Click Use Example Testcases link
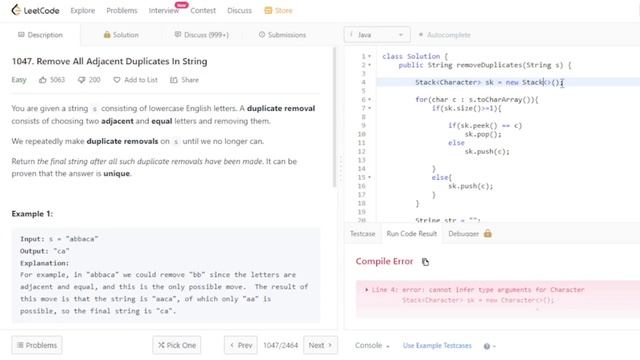This screenshot has width=640, height=360. 437,346
